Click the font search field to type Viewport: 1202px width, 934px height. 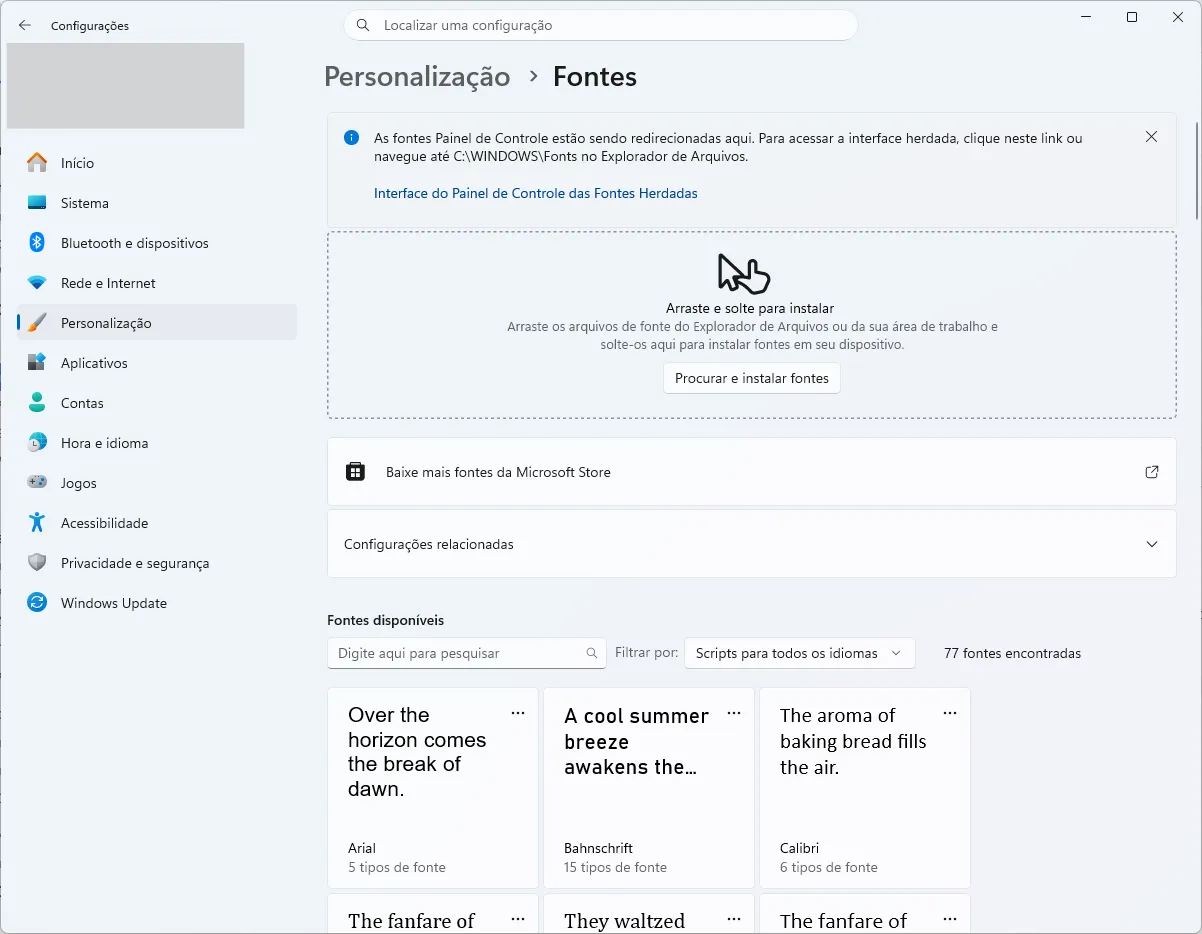coord(466,653)
